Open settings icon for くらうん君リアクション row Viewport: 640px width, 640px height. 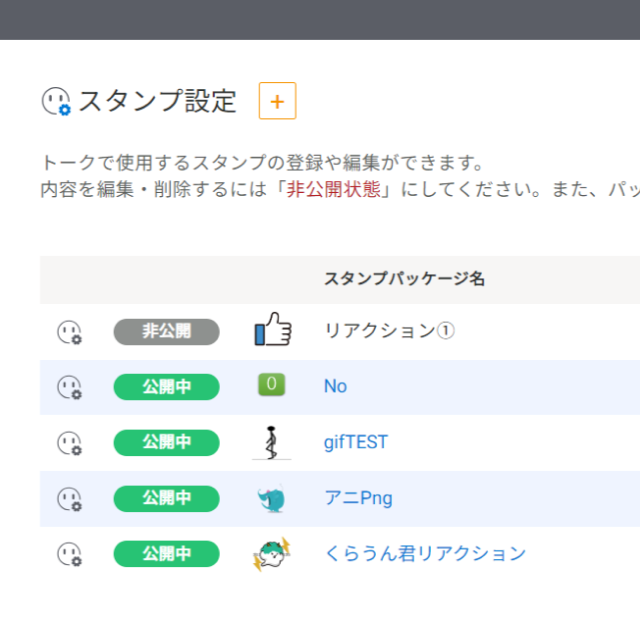69,554
